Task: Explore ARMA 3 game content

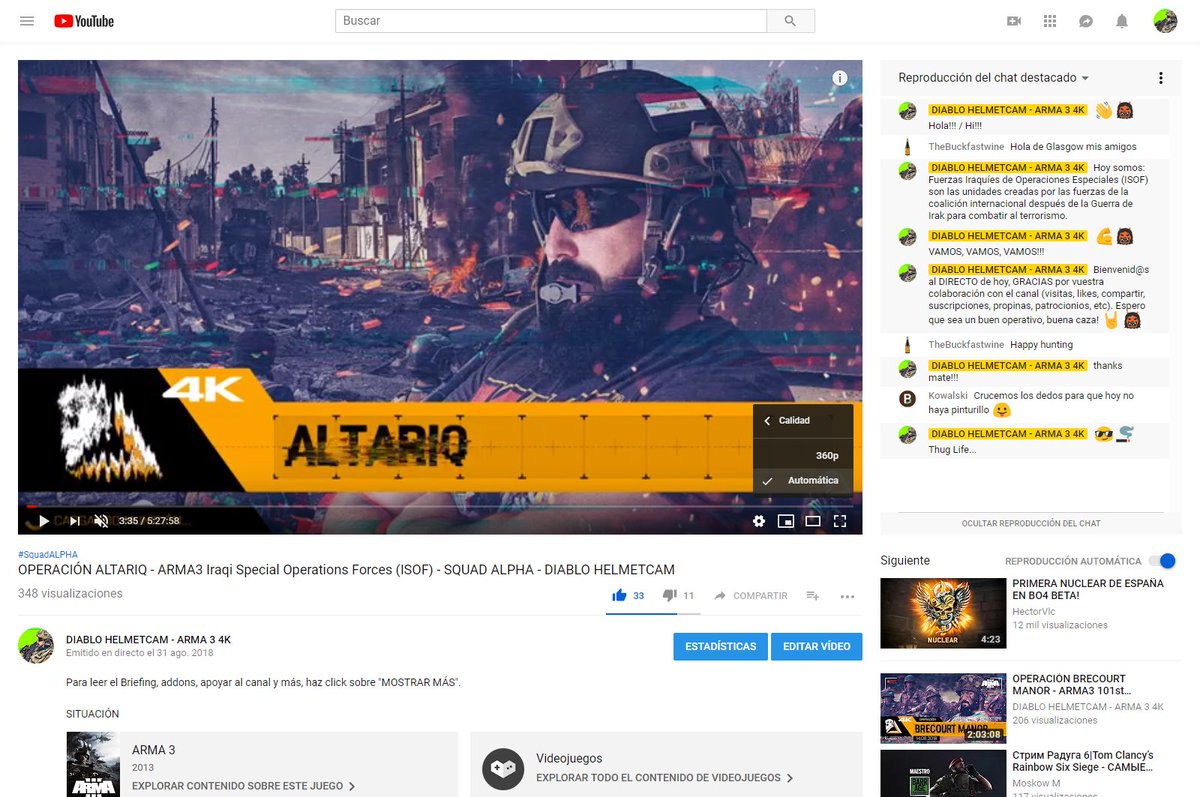Action: point(244,787)
